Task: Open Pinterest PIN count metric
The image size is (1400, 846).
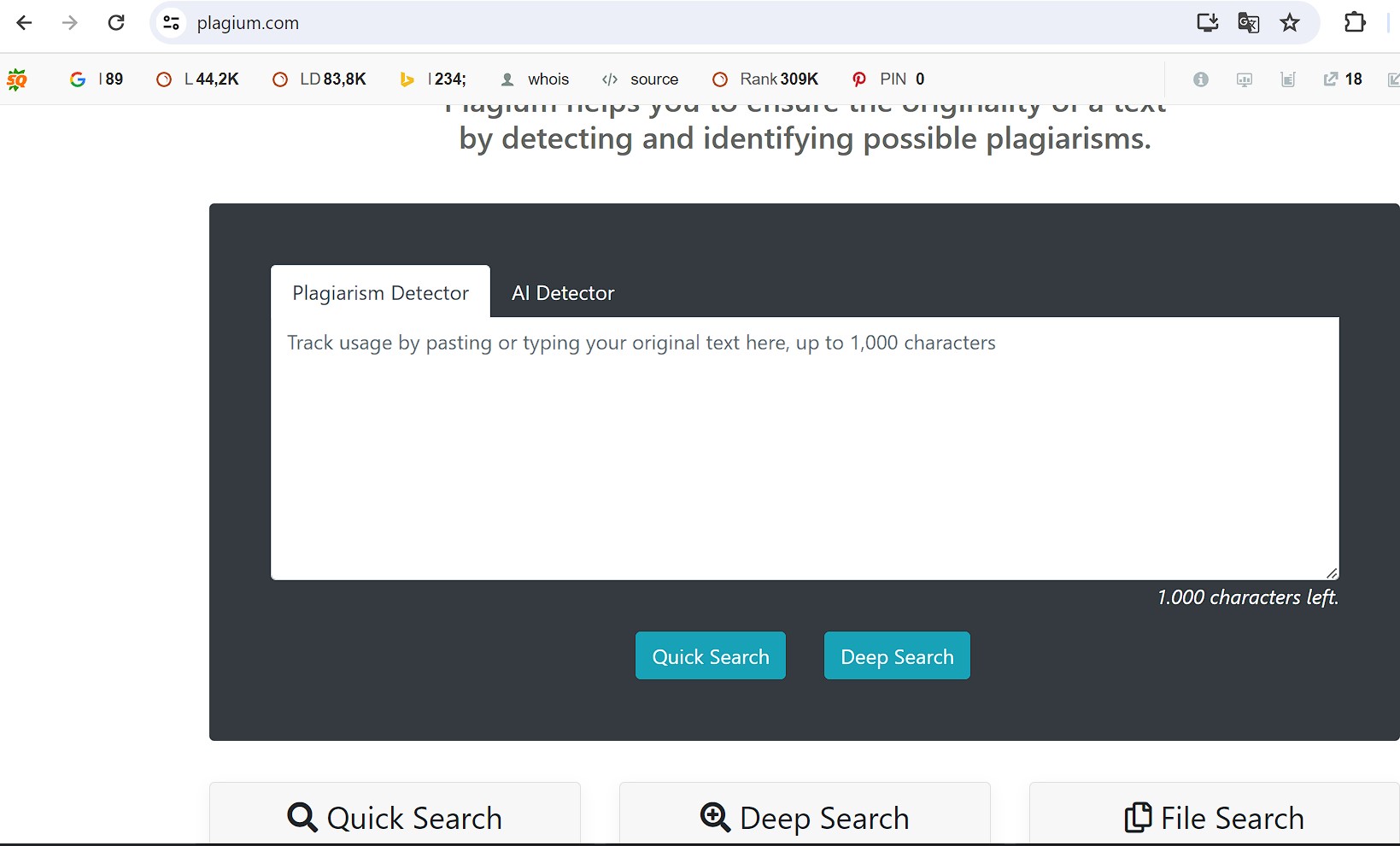Action: (x=888, y=79)
